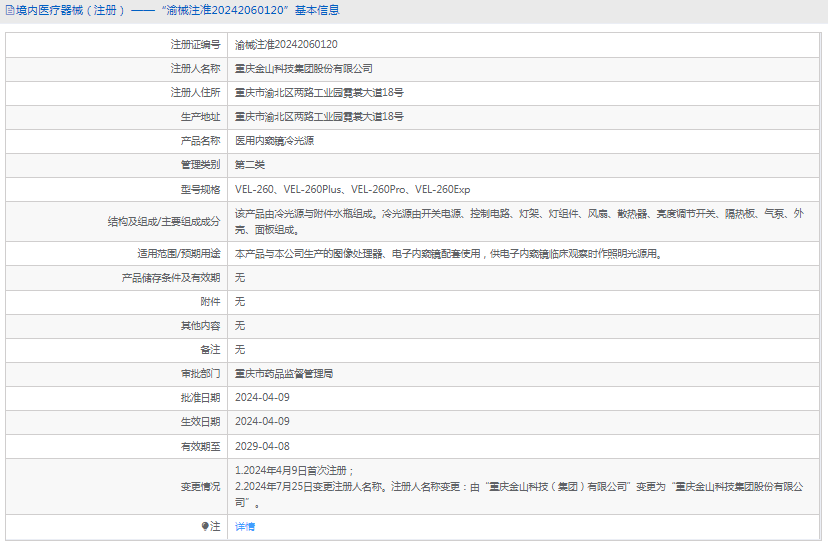Click the 适用范围/预期用途 label

(179, 253)
